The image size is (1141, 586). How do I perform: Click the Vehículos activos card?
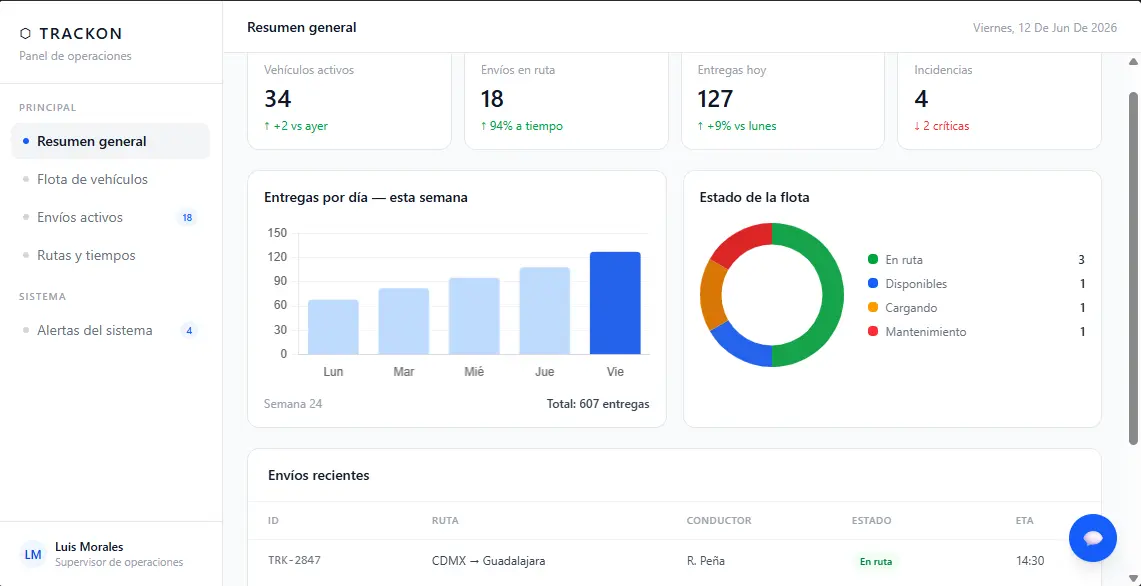[349, 101]
